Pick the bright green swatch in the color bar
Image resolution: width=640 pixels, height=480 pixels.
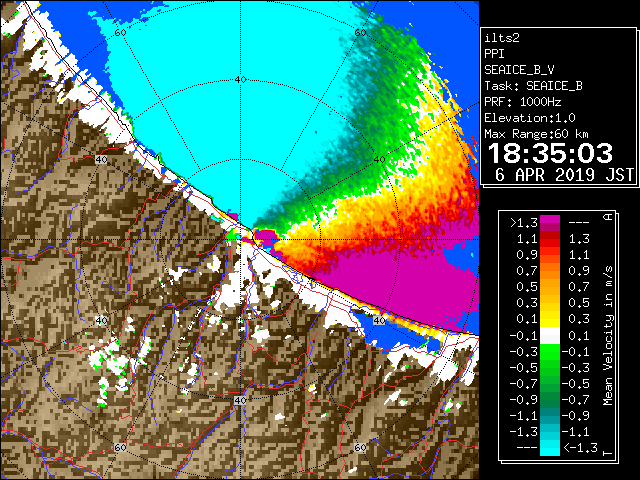(x=550, y=351)
